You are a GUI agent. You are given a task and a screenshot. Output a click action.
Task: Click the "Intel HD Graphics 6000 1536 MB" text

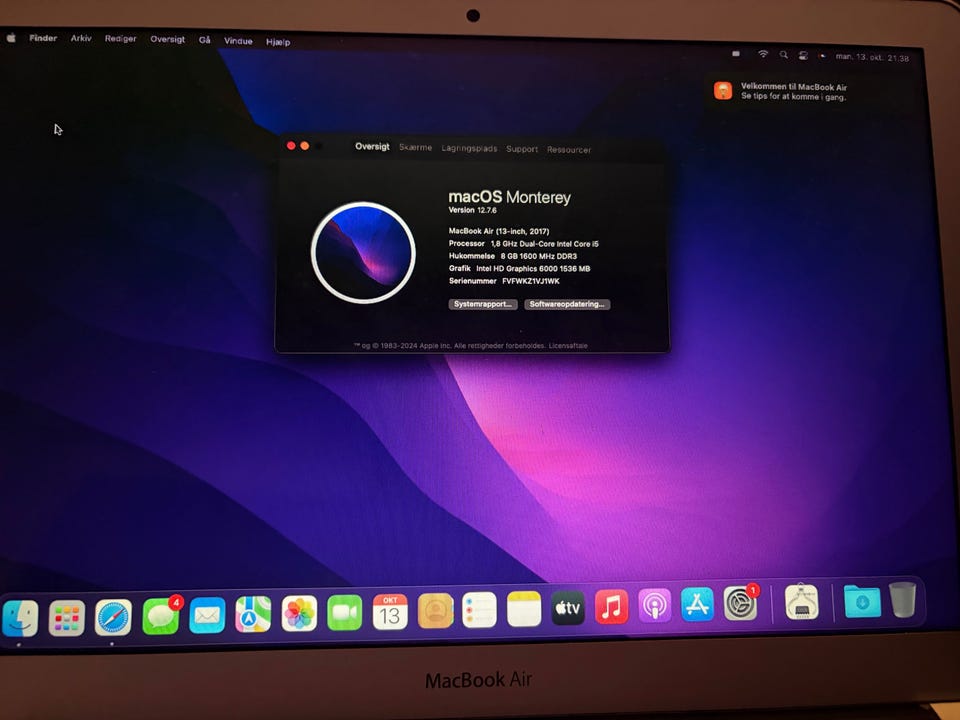pyautogui.click(x=533, y=268)
